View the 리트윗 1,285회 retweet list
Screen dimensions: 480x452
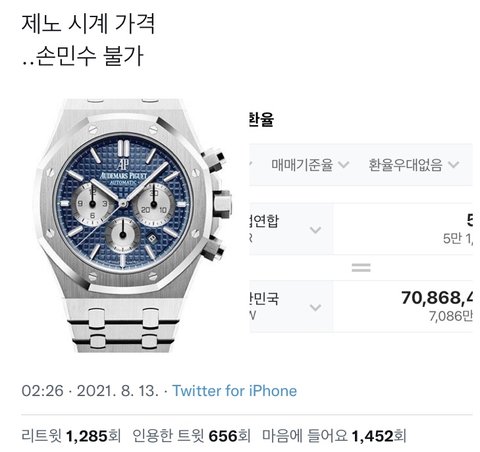point(71,436)
